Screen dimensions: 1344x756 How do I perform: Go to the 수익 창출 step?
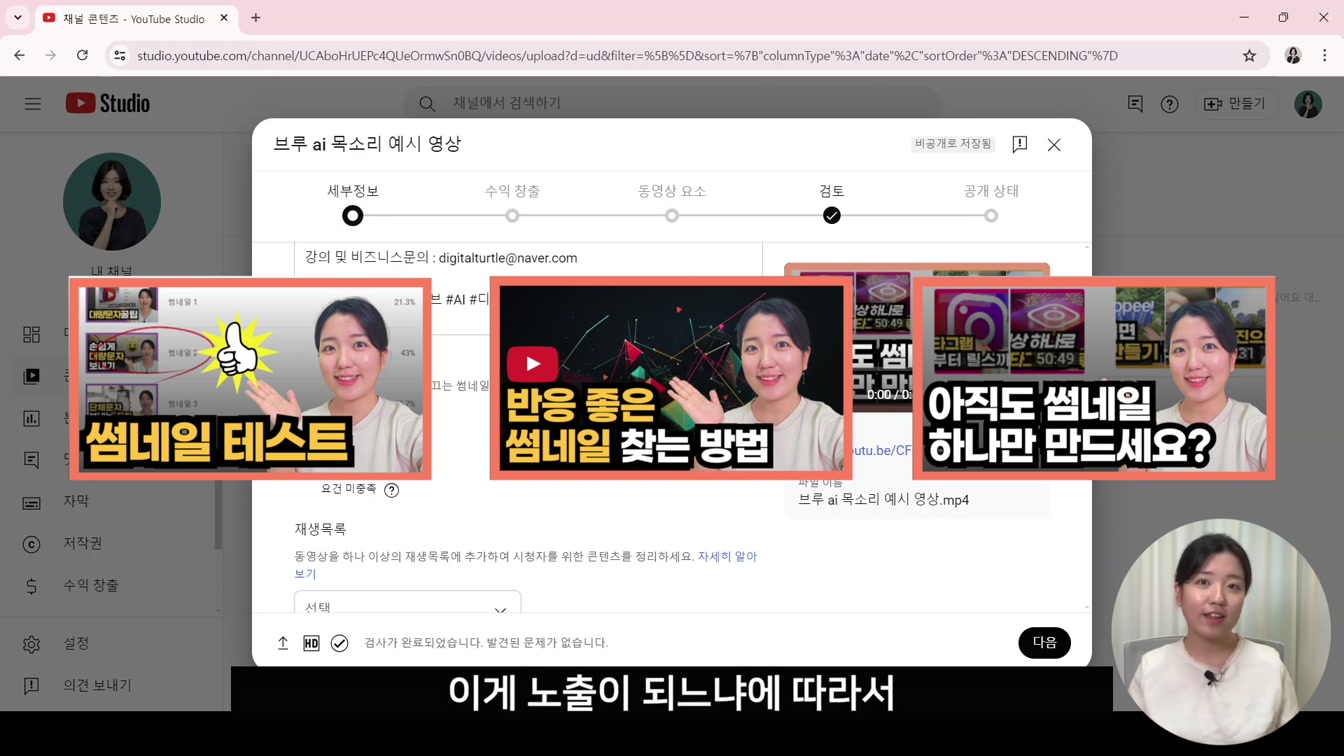(x=512, y=204)
